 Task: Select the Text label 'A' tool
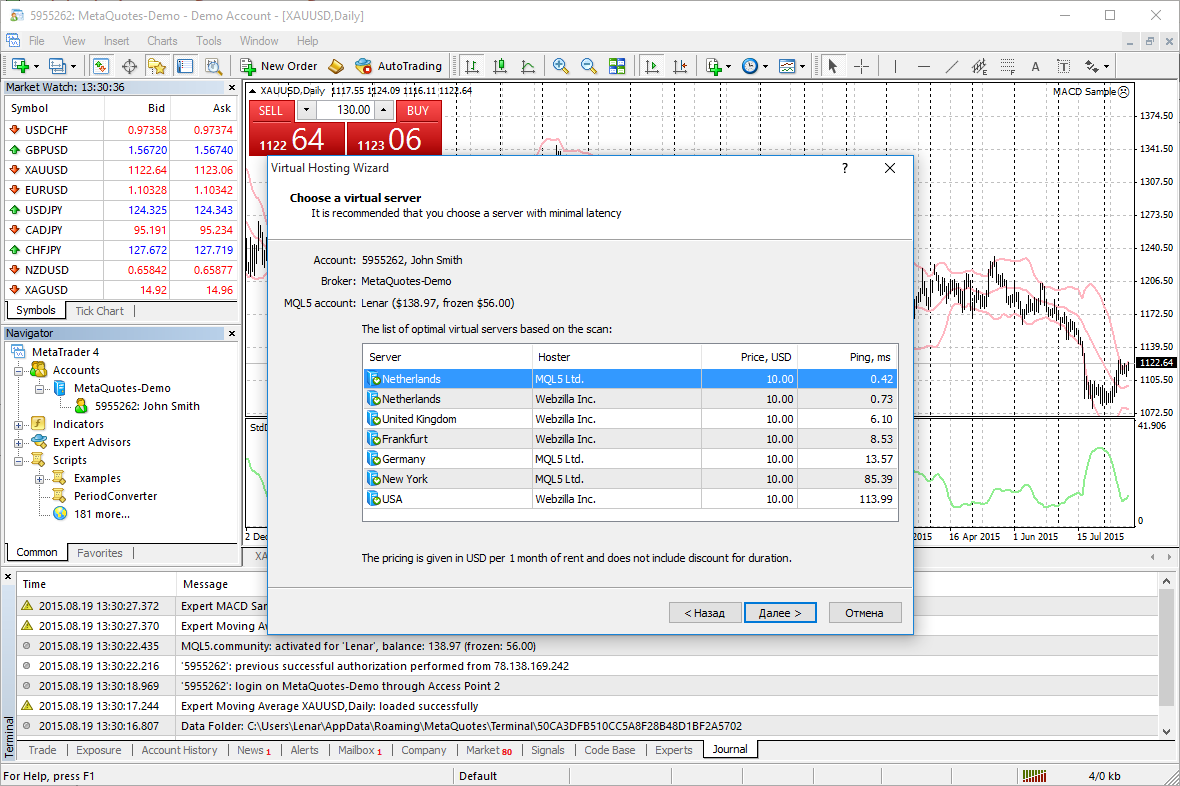tap(1035, 66)
